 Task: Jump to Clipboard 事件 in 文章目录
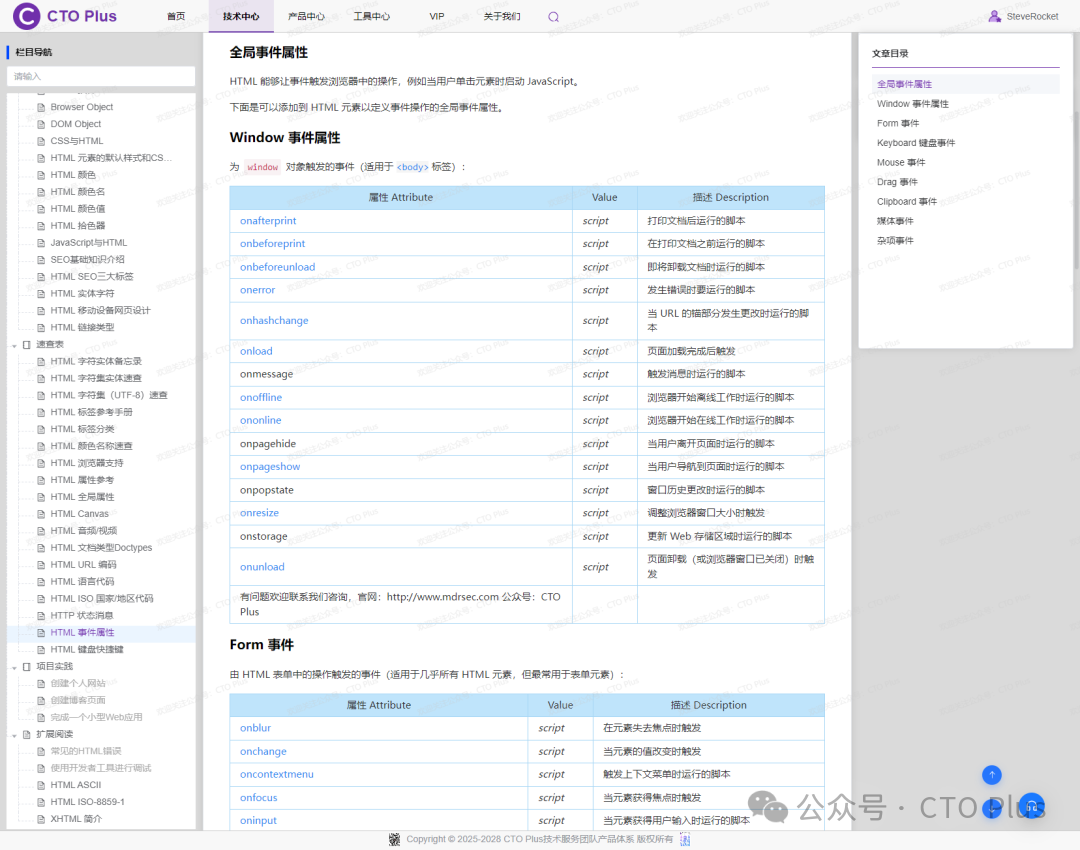[x=907, y=202]
